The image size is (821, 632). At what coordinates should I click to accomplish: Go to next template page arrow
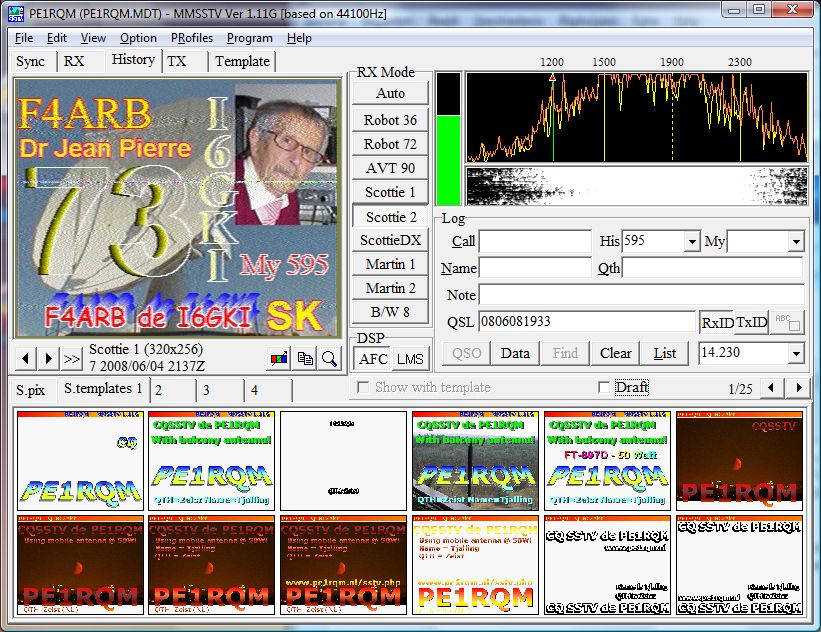(797, 388)
